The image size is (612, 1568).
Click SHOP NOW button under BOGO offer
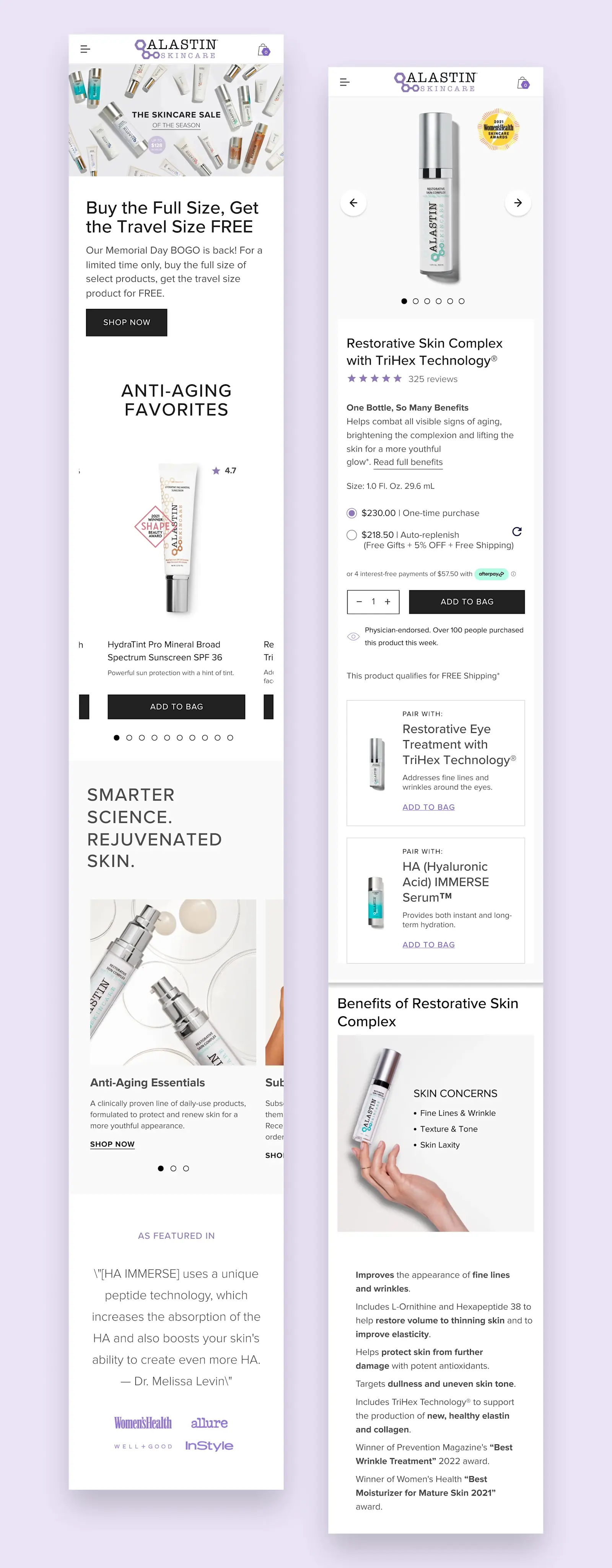coord(127,322)
